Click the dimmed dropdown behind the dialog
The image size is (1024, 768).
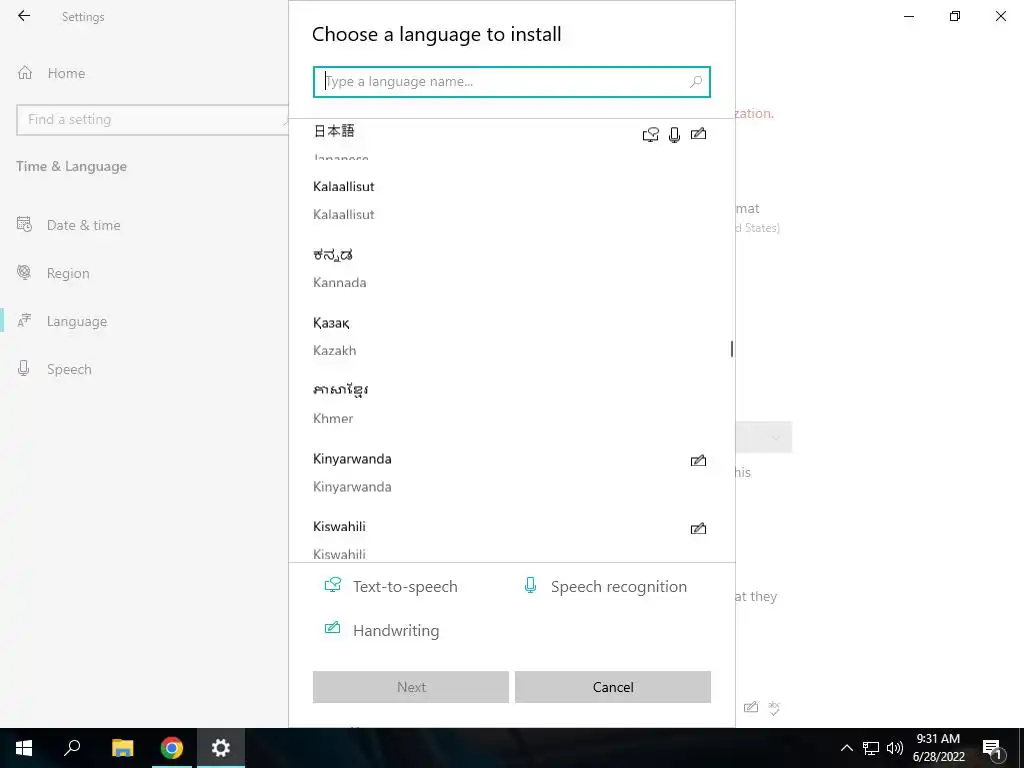[764, 438]
